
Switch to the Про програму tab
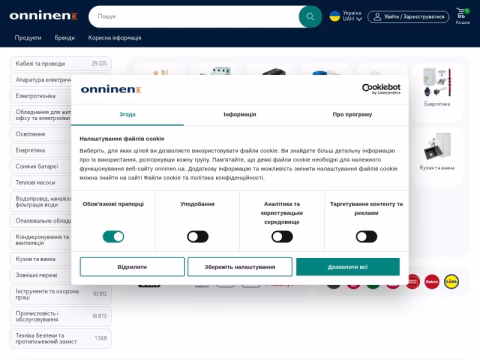(x=352, y=114)
